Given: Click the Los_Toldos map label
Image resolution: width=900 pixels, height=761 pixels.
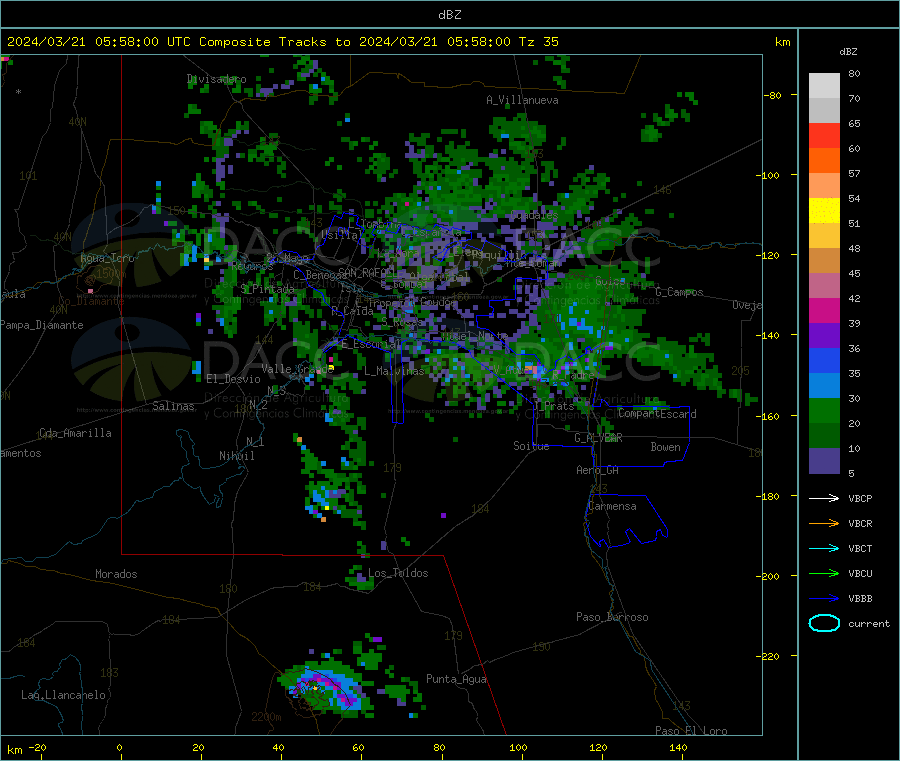Looking at the screenshot, I should click(398, 573).
